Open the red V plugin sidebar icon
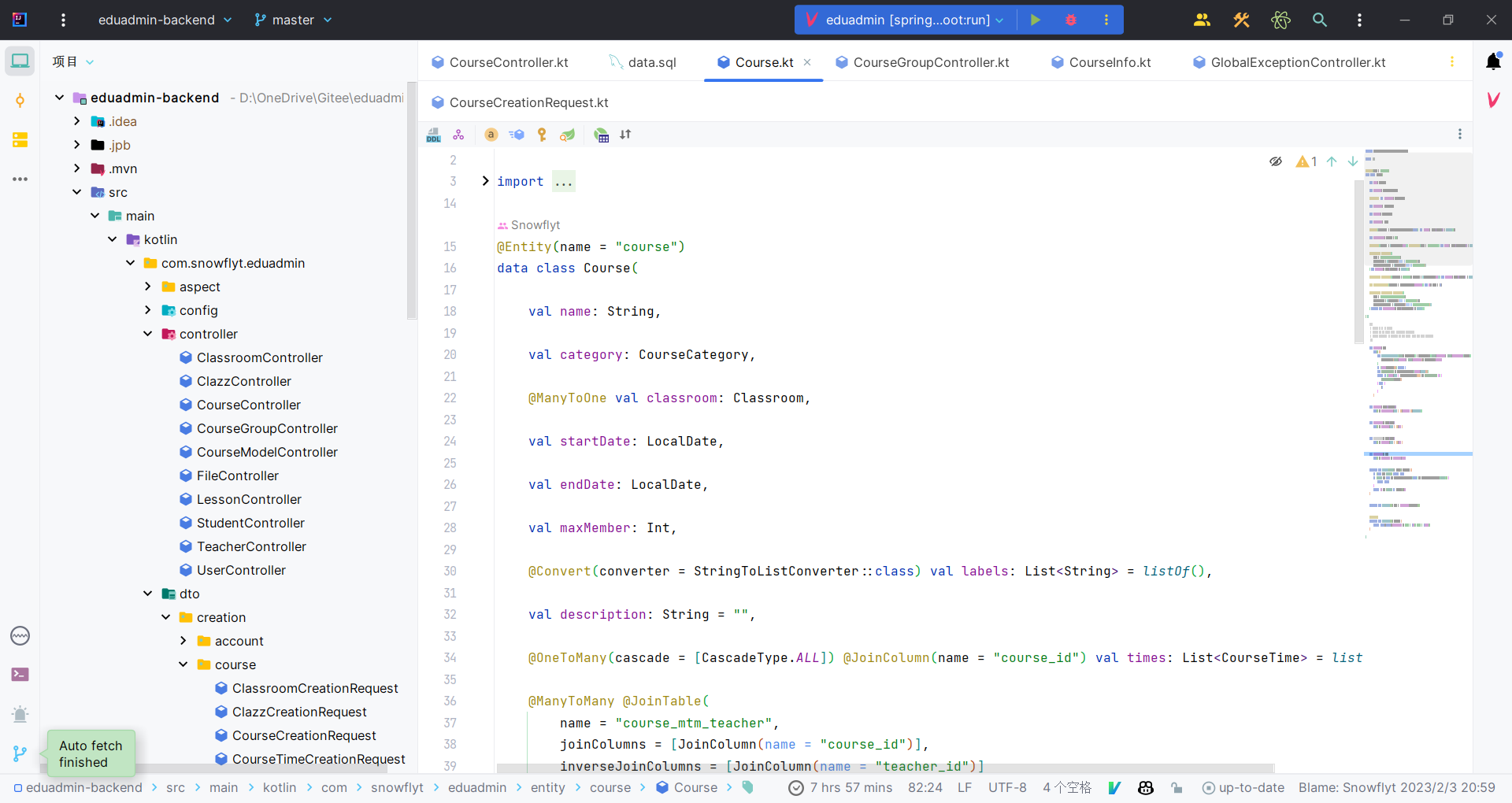 tap(1493, 100)
